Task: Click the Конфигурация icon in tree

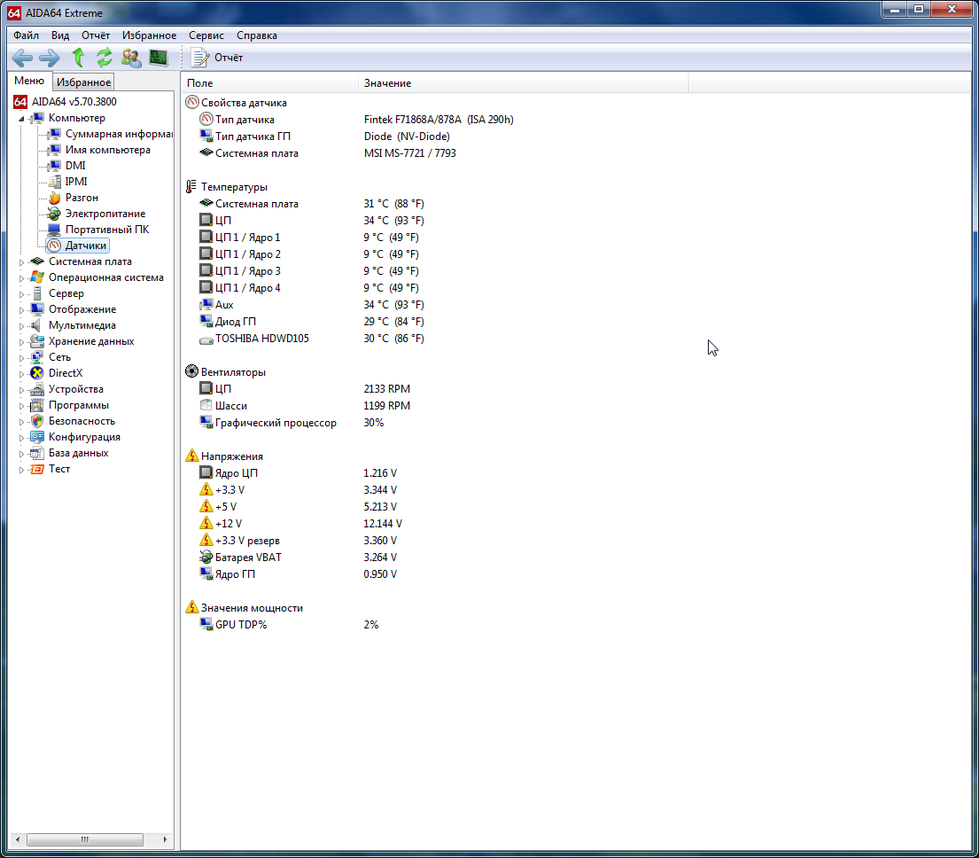Action: point(37,437)
